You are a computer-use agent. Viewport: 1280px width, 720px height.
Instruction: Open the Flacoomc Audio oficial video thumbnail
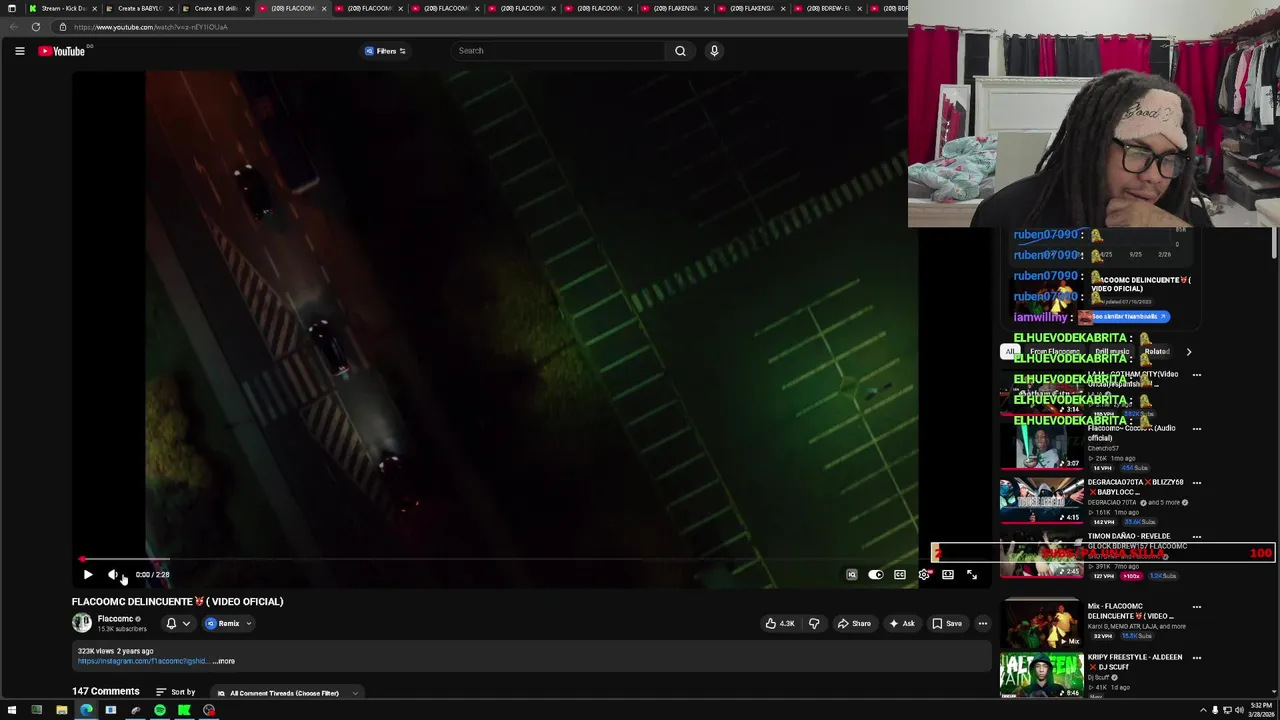pos(1042,446)
